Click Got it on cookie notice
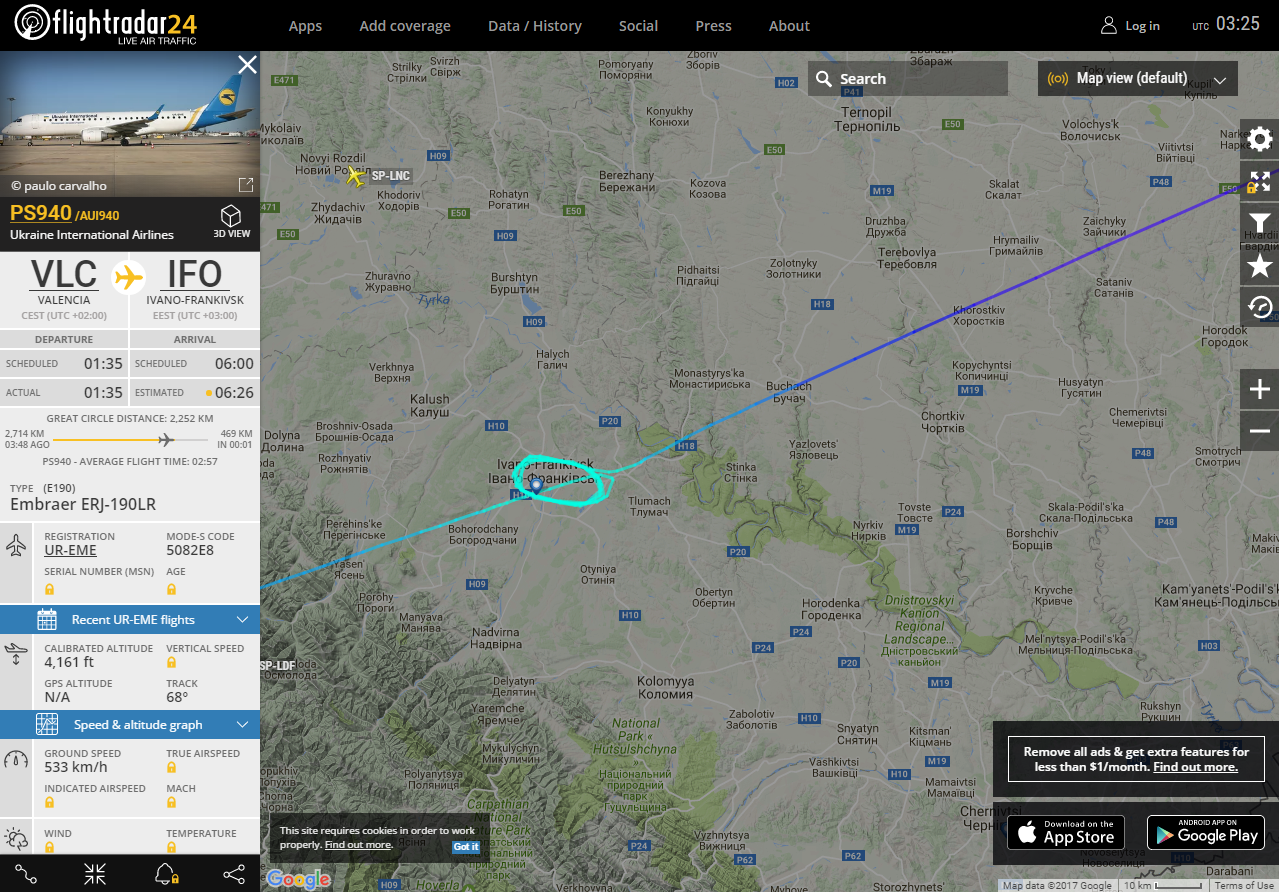Image resolution: width=1279 pixels, height=892 pixels. (466, 846)
